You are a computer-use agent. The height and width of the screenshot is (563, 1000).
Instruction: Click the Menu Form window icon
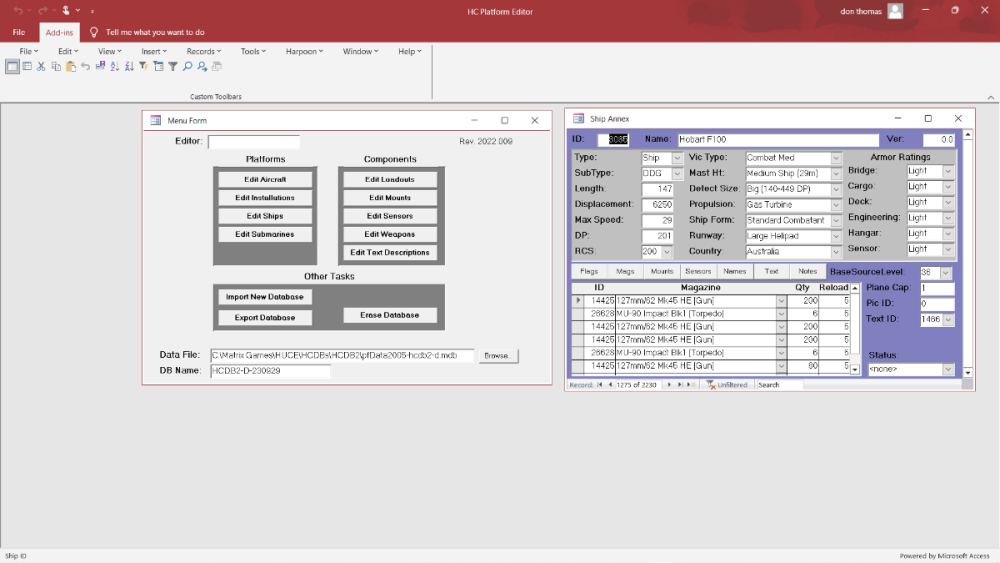click(x=156, y=120)
